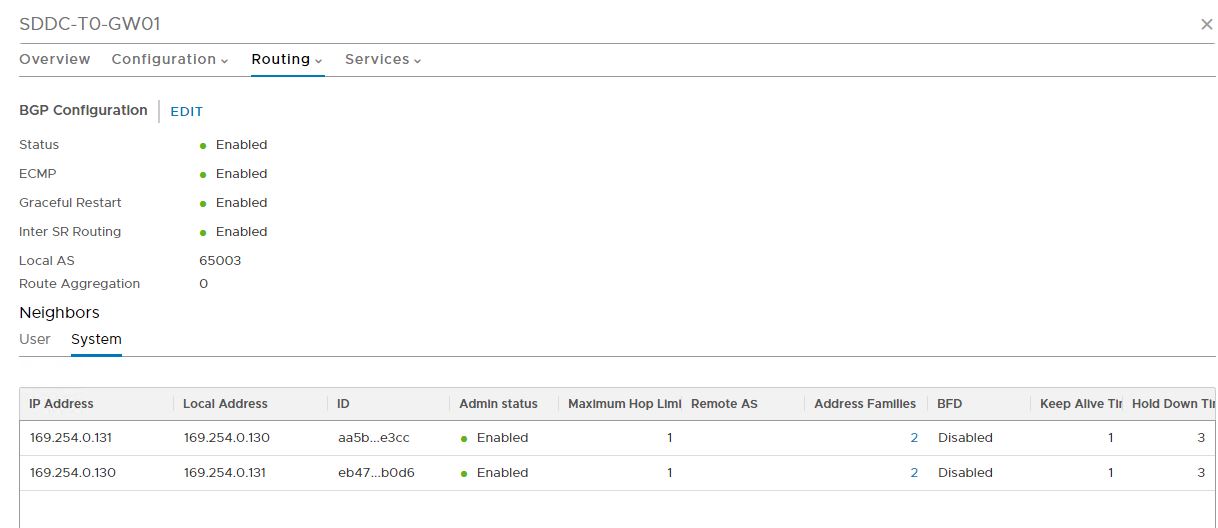Click the Graceful Restart enabled status dot
1218x528 pixels.
coord(203,204)
